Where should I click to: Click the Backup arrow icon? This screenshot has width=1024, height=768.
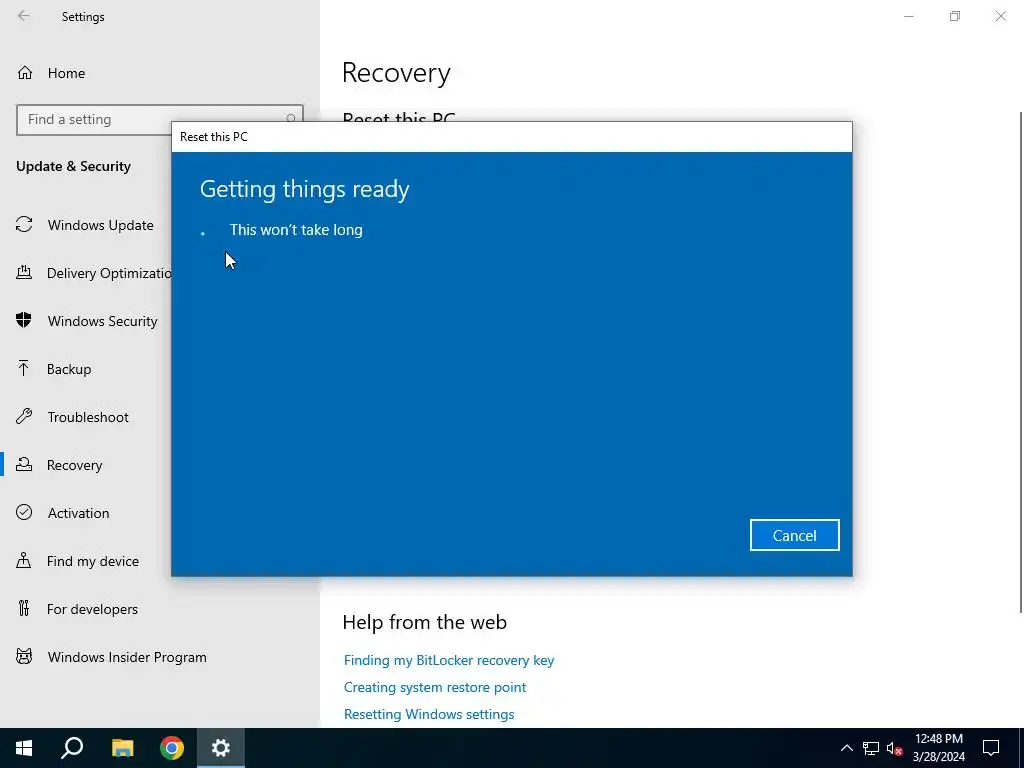pyautogui.click(x=24, y=369)
